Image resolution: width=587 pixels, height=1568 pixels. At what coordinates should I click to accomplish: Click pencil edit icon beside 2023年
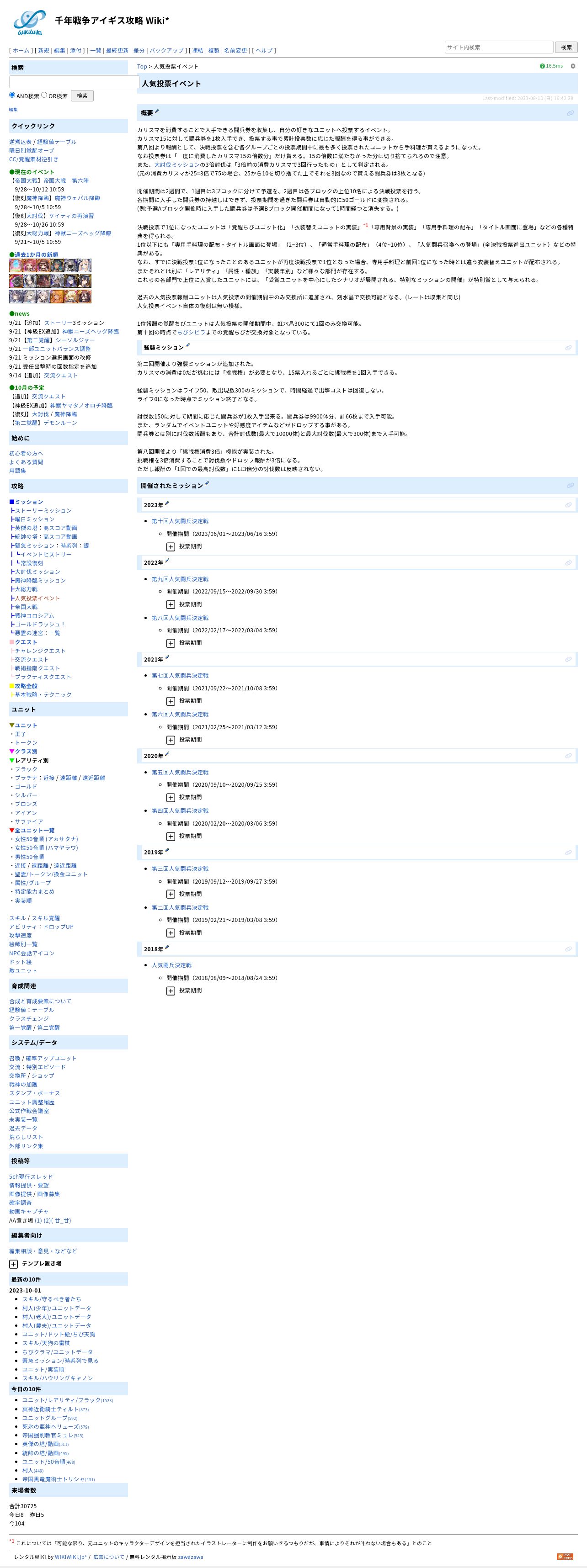tap(167, 503)
